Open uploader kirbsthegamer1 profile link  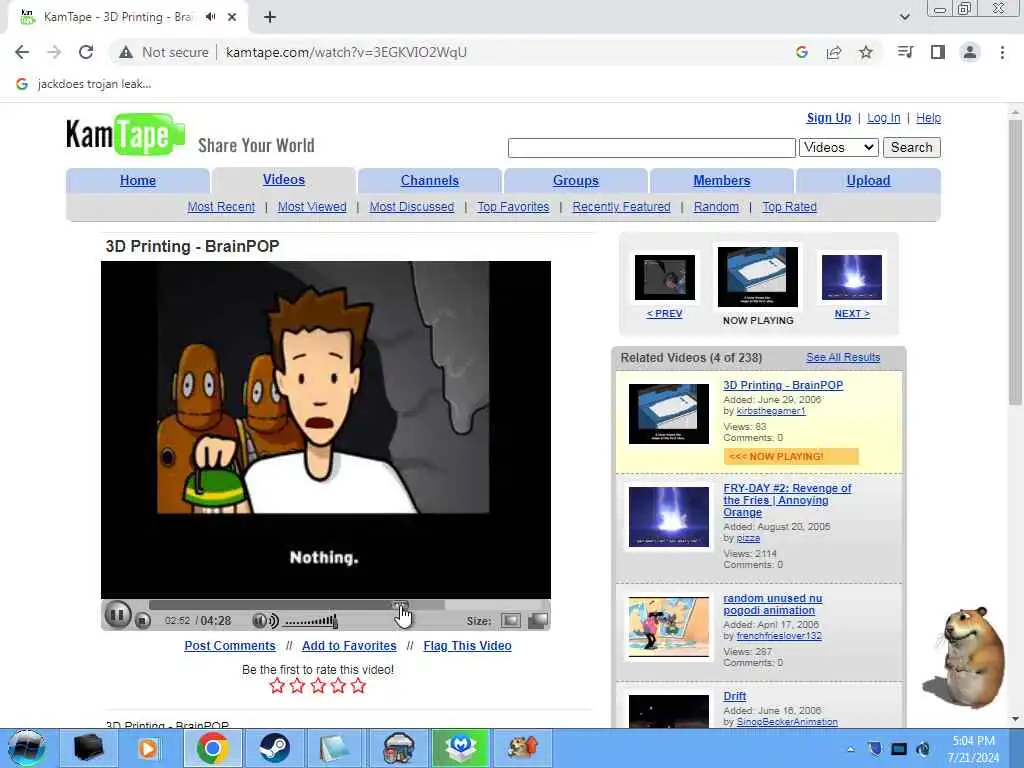pos(771,411)
